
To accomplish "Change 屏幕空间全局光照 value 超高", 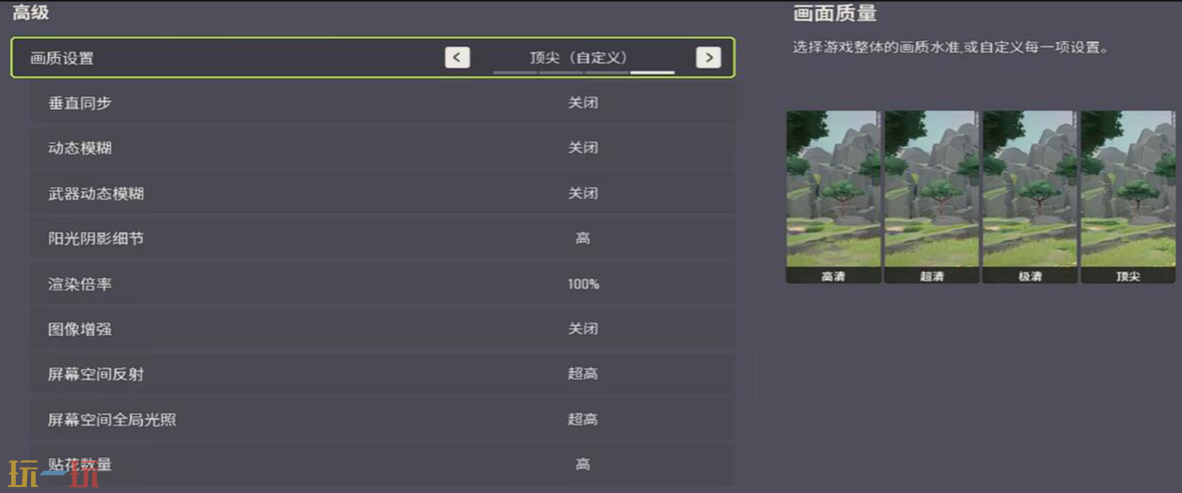I will point(583,419).
